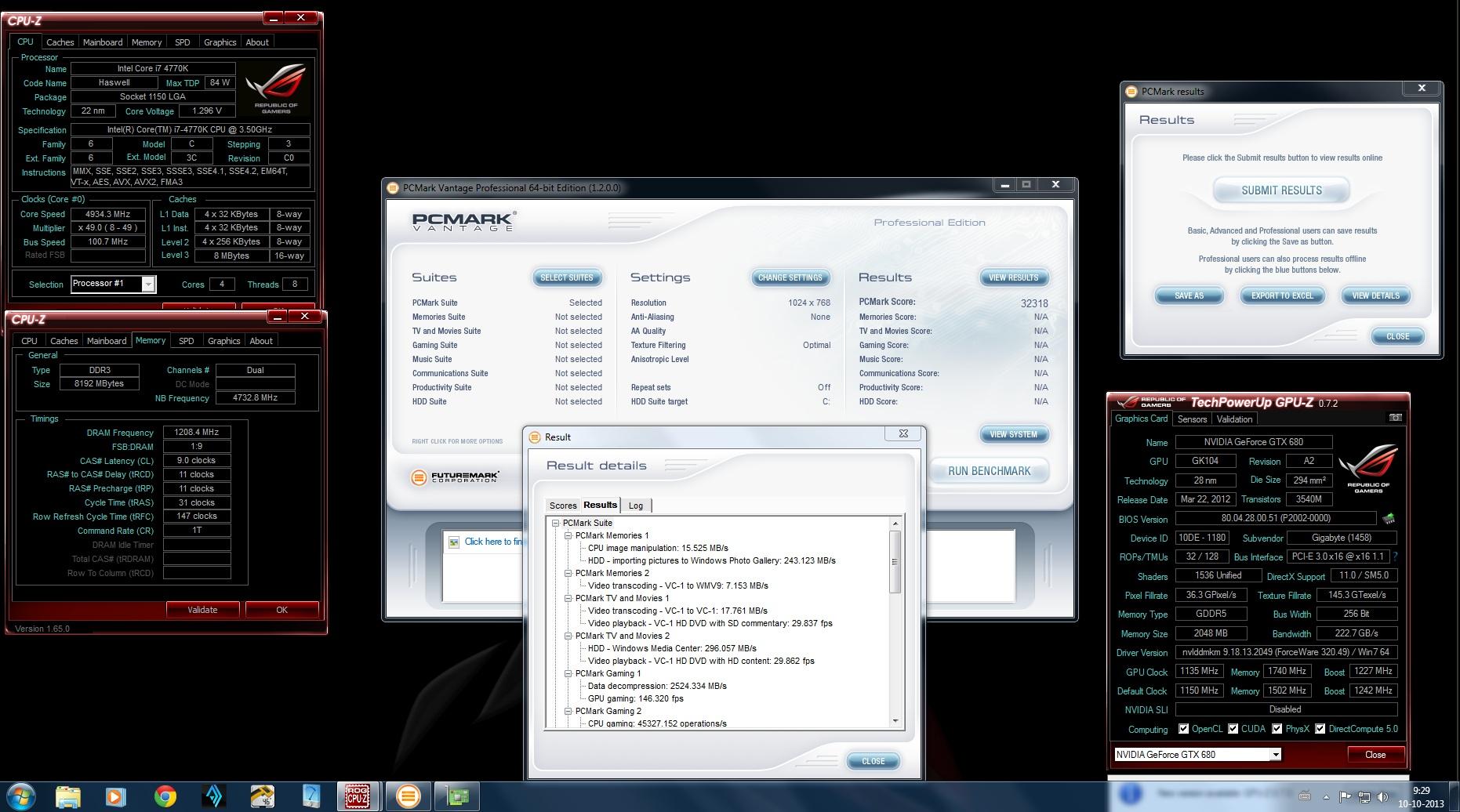1460x812 pixels.
Task: Click the Futuremark Corporation logo
Action: click(455, 477)
